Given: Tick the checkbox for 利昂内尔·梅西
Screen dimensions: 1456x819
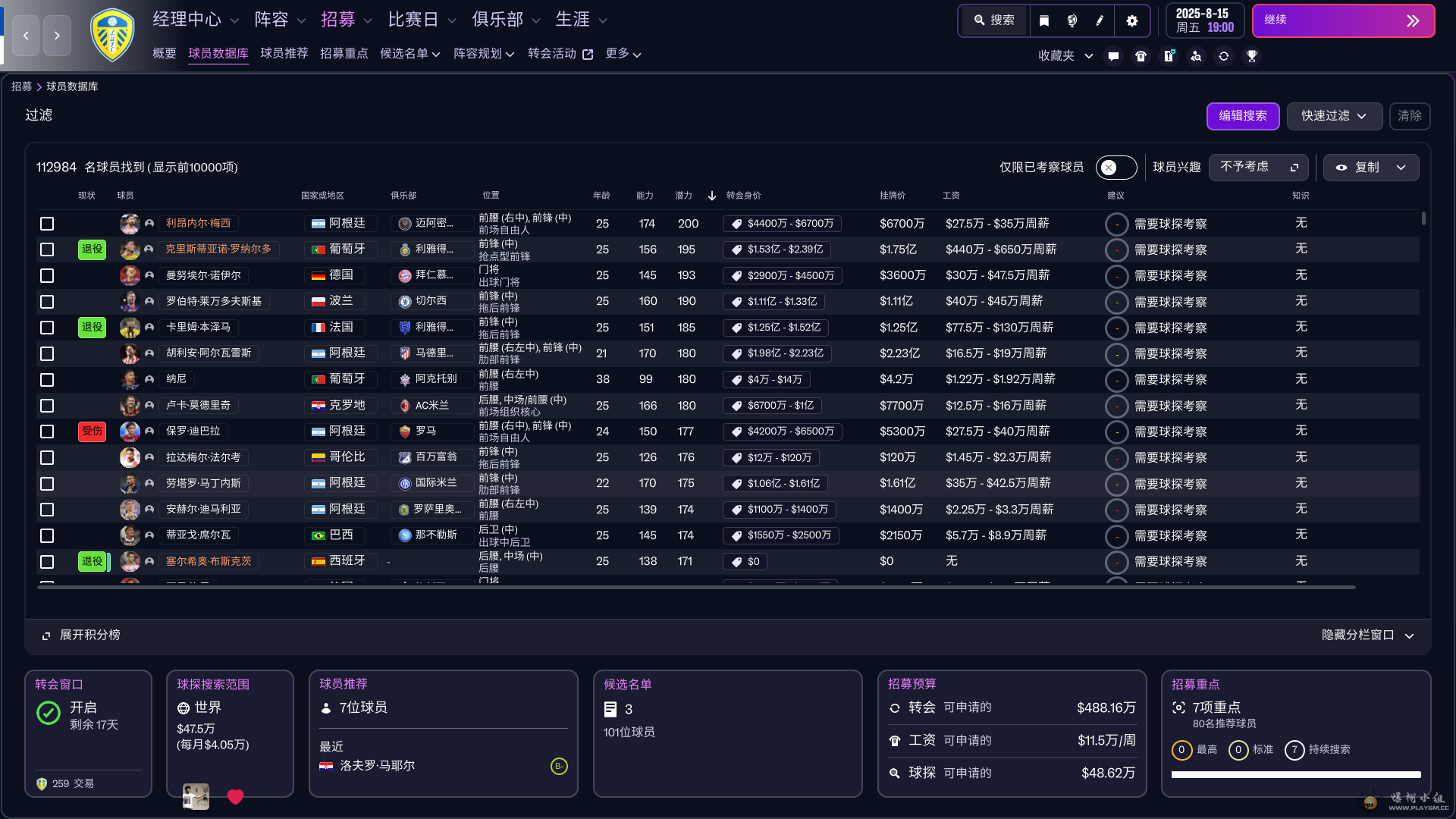Looking at the screenshot, I should pyautogui.click(x=47, y=224).
